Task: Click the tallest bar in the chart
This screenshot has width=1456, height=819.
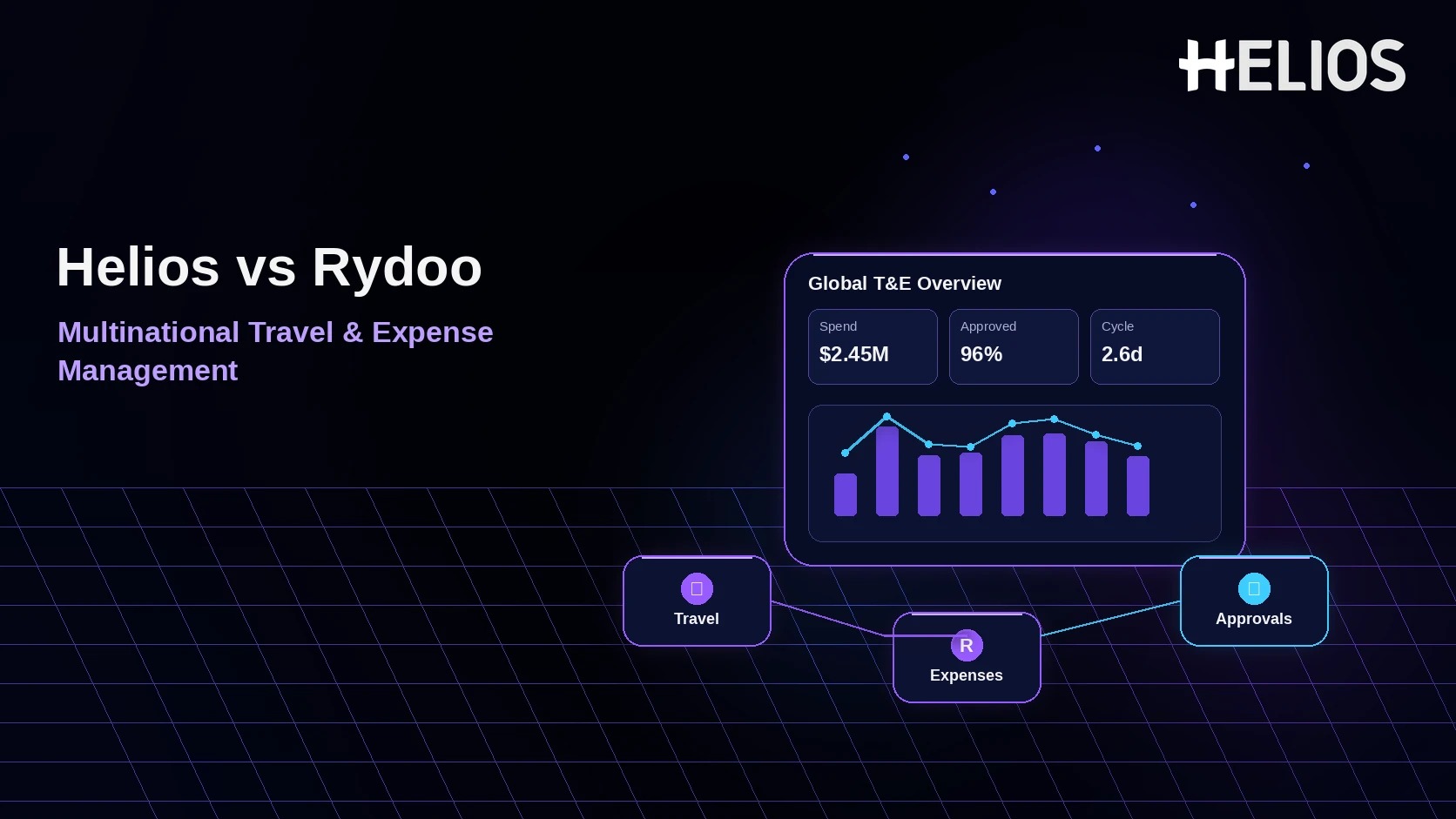Action: pyautogui.click(x=887, y=471)
